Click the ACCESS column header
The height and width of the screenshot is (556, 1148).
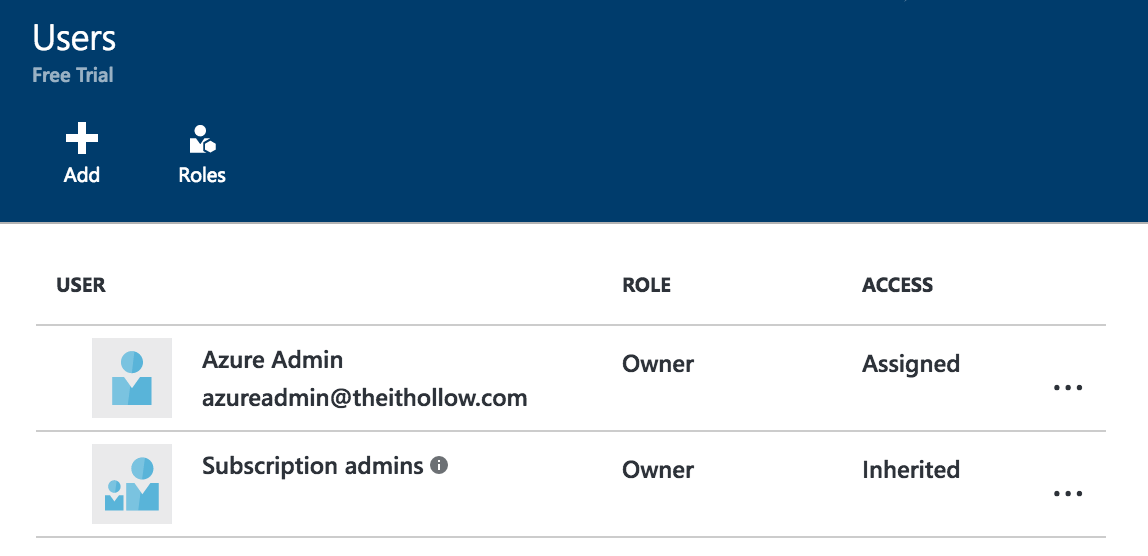pos(897,285)
